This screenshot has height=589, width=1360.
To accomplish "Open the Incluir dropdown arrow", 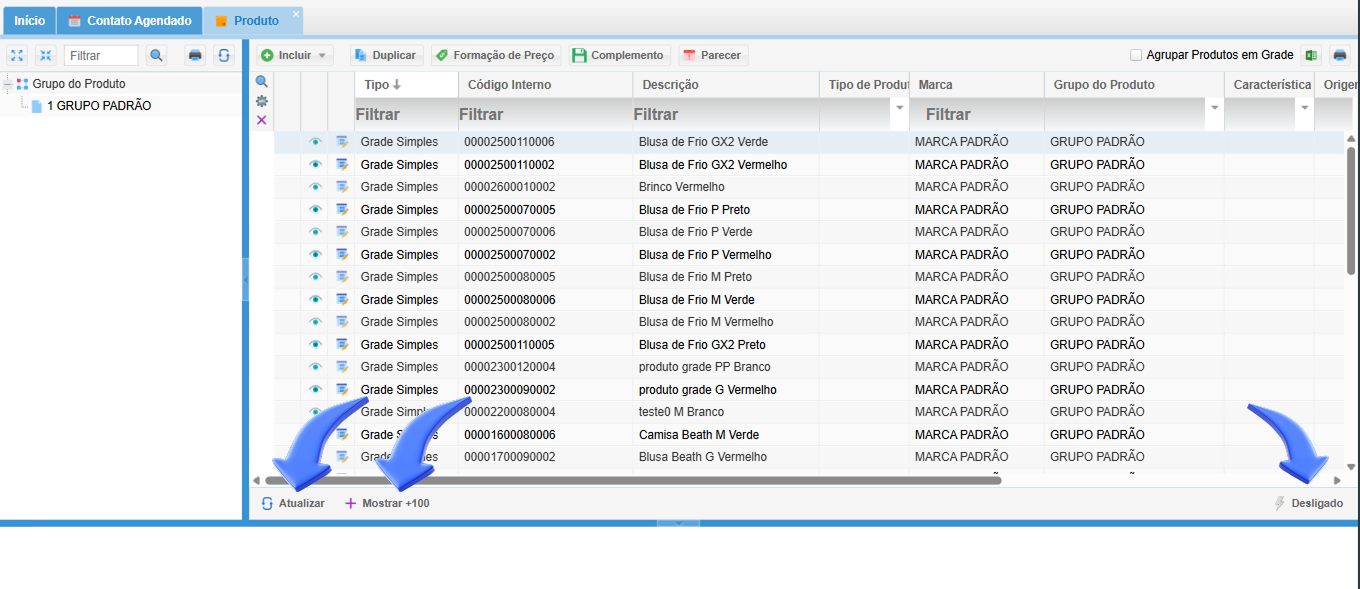I will (321, 56).
